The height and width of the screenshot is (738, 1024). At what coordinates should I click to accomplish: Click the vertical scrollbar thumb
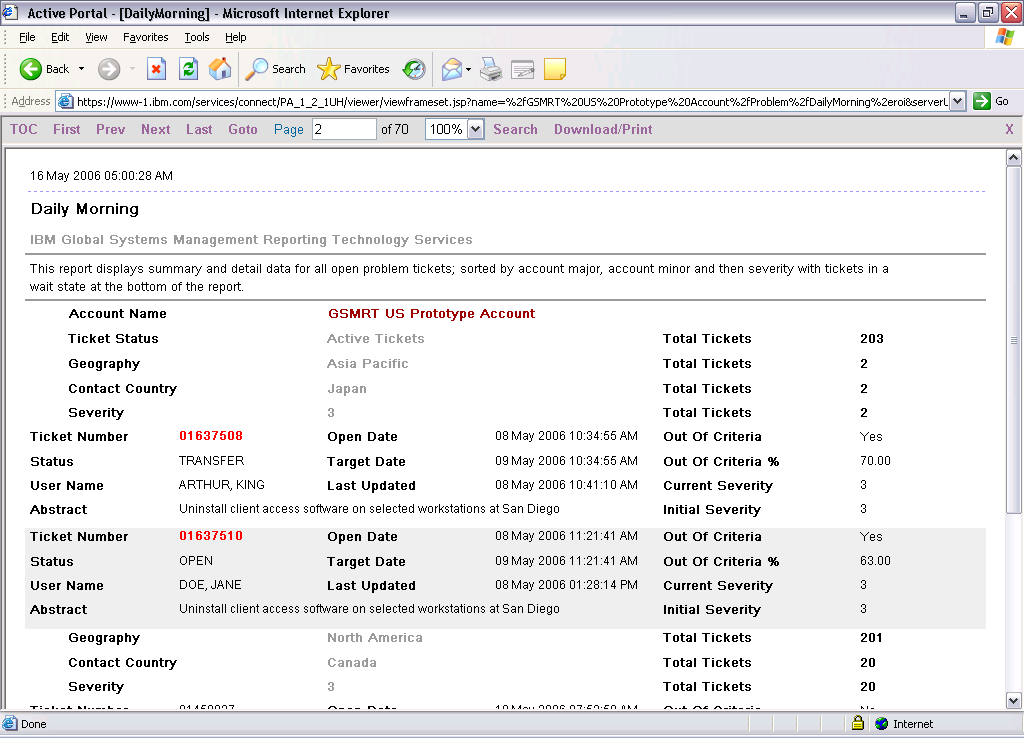pos(1013,340)
